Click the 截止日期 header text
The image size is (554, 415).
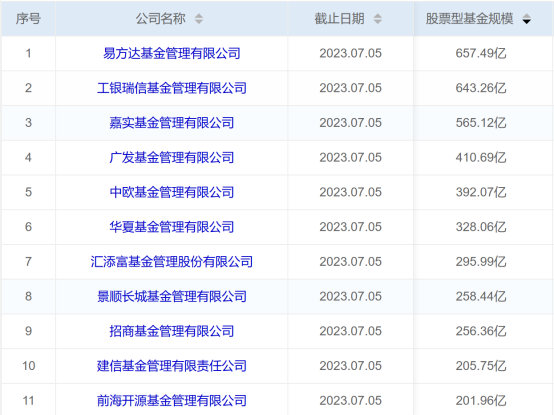340,19
